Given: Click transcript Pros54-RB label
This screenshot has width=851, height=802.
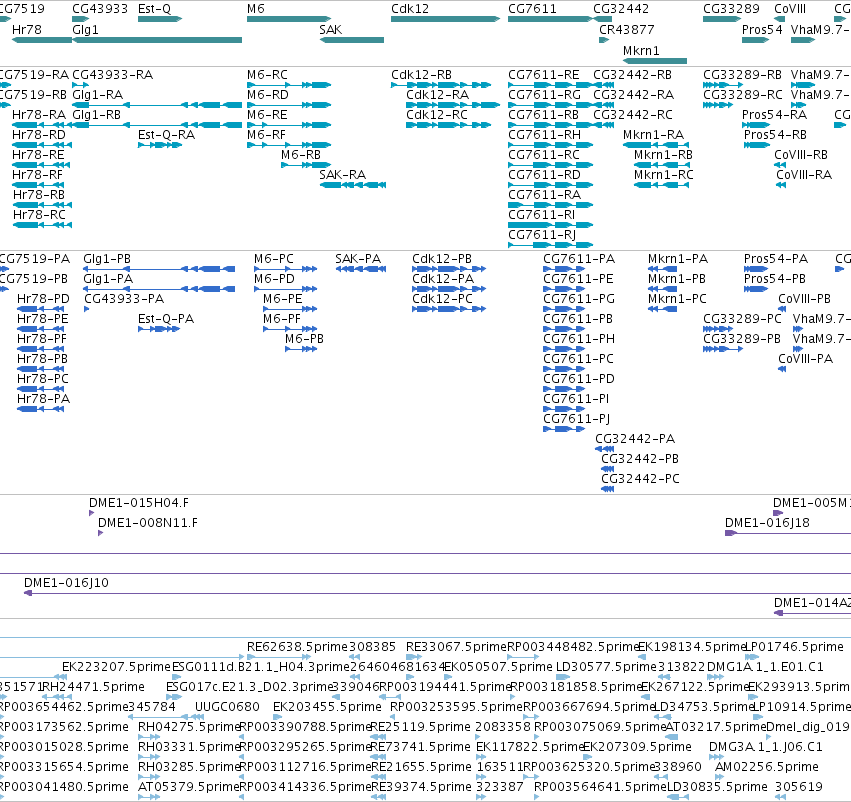Looking at the screenshot, I should click(x=775, y=135).
